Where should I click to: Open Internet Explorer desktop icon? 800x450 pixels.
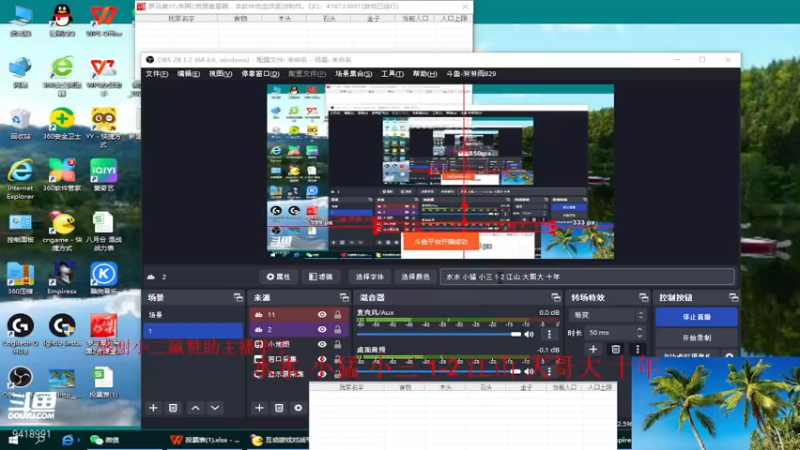tap(20, 179)
